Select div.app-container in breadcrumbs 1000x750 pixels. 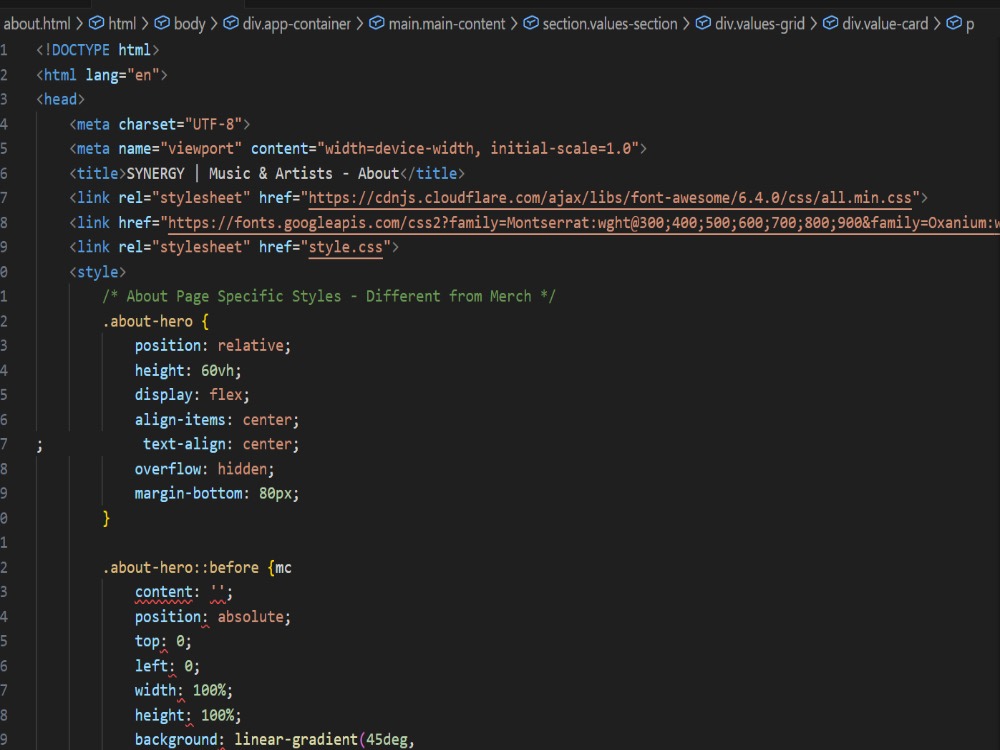click(297, 24)
